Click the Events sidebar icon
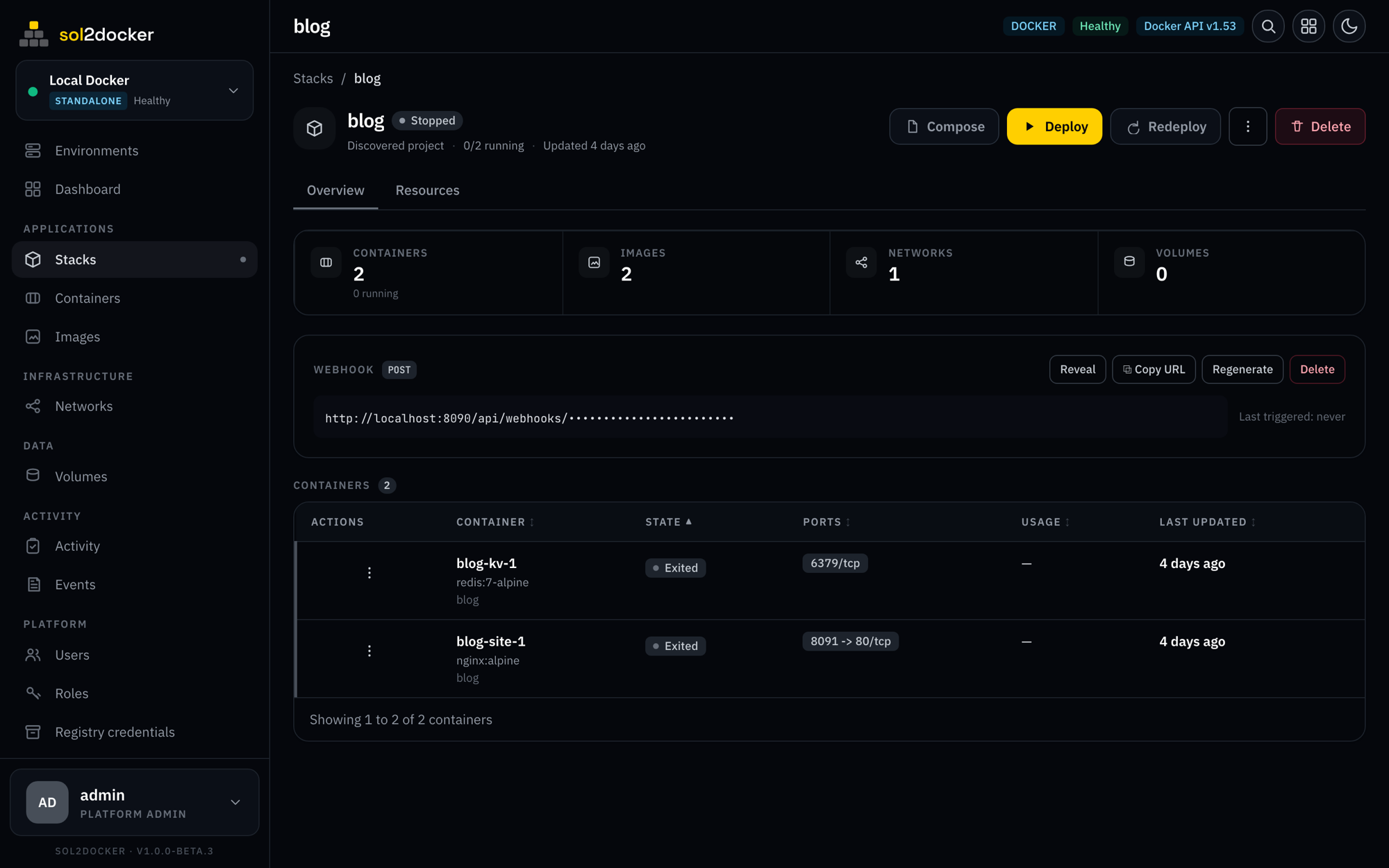1389x868 pixels. click(x=33, y=585)
